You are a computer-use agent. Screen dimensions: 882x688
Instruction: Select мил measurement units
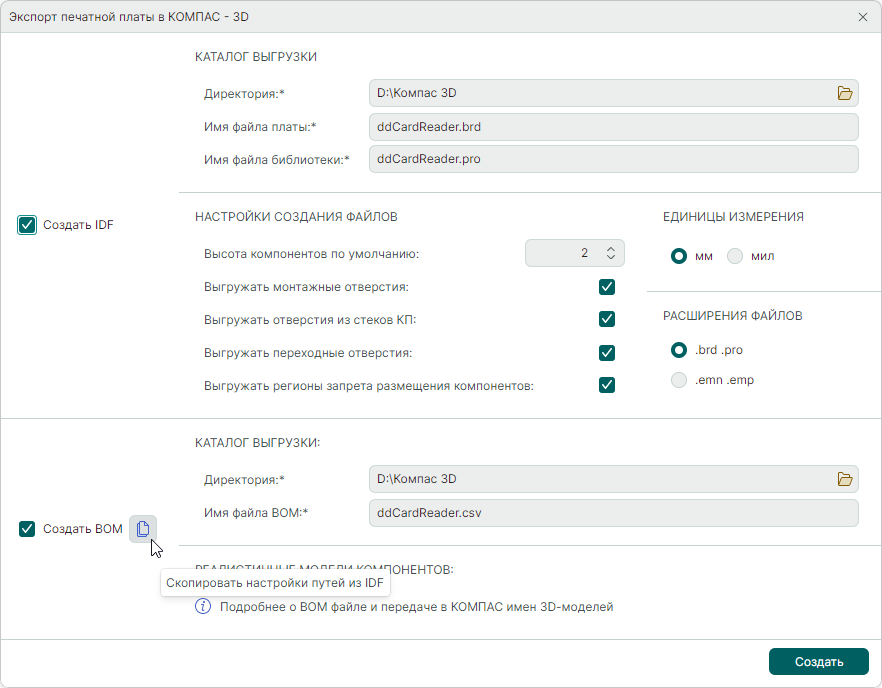735,256
